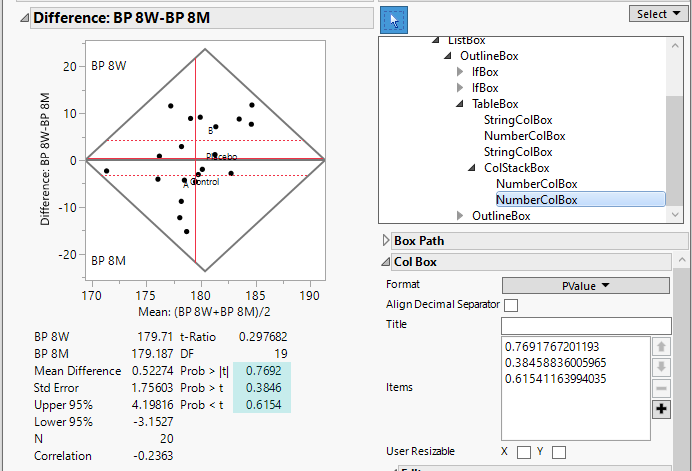The image size is (692, 471).
Task: Collapse the Col Box section
Action: coord(388,262)
